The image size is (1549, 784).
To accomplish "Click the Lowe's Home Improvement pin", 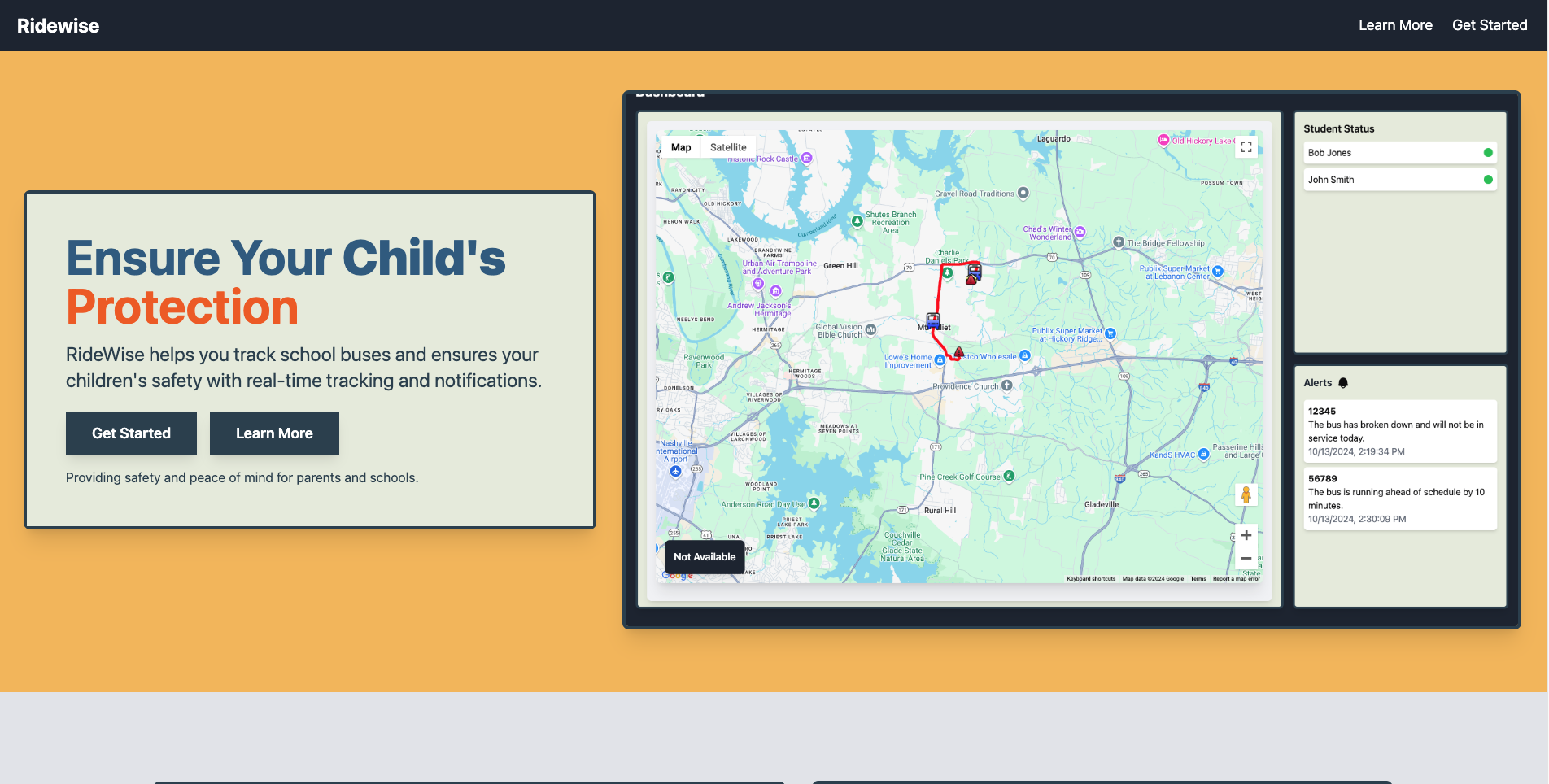I will (940, 359).
